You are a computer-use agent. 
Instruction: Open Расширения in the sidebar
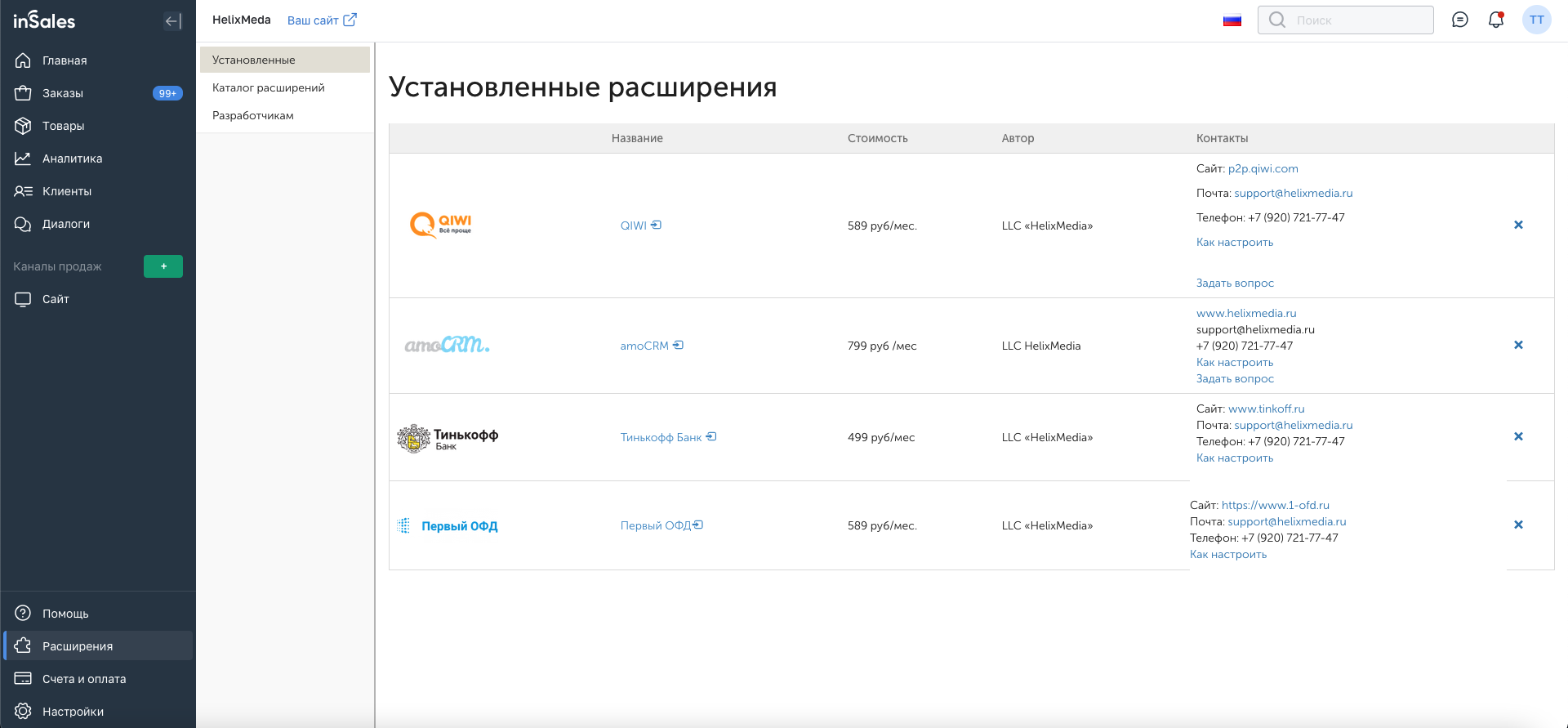[98, 646]
